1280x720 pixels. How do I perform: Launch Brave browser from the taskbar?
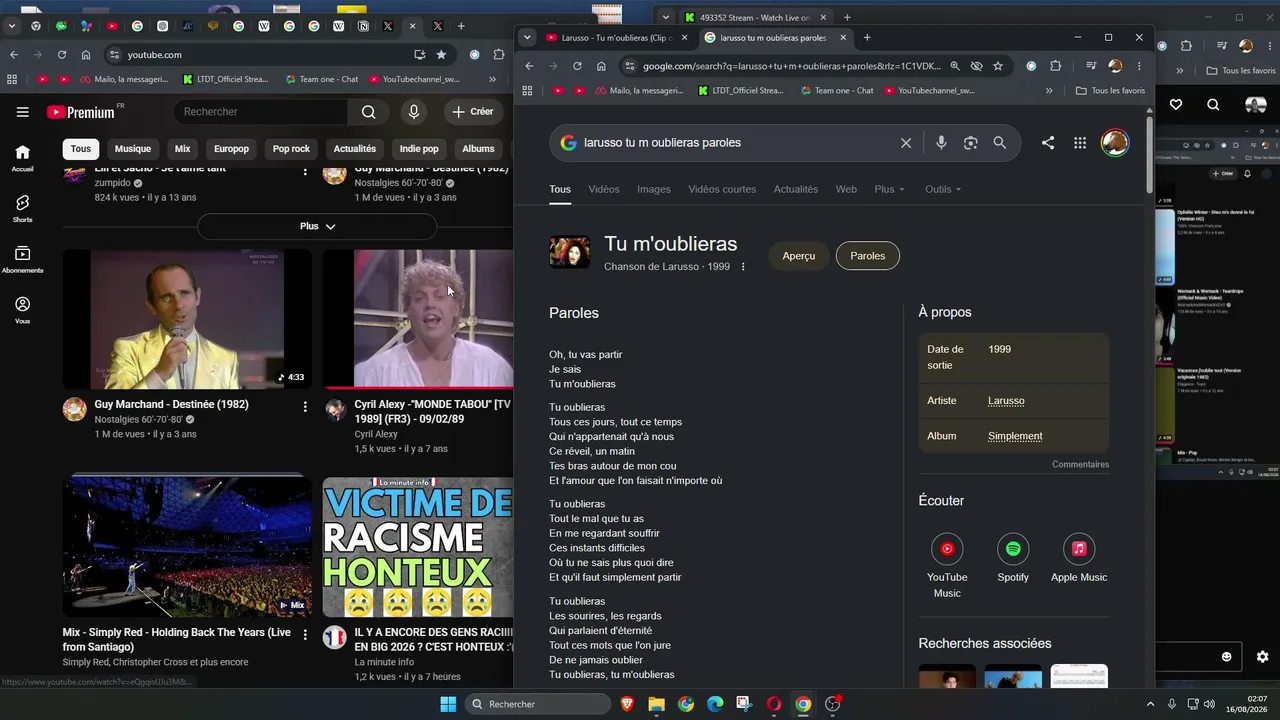(x=627, y=704)
